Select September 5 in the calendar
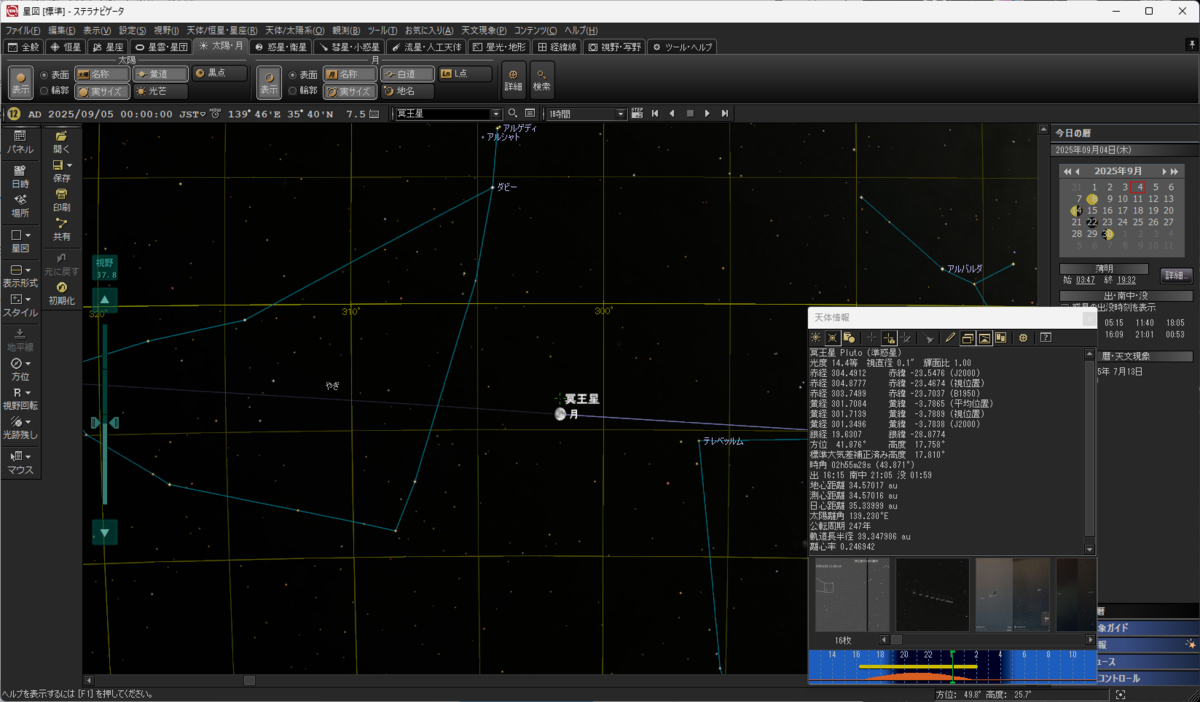 1155,187
